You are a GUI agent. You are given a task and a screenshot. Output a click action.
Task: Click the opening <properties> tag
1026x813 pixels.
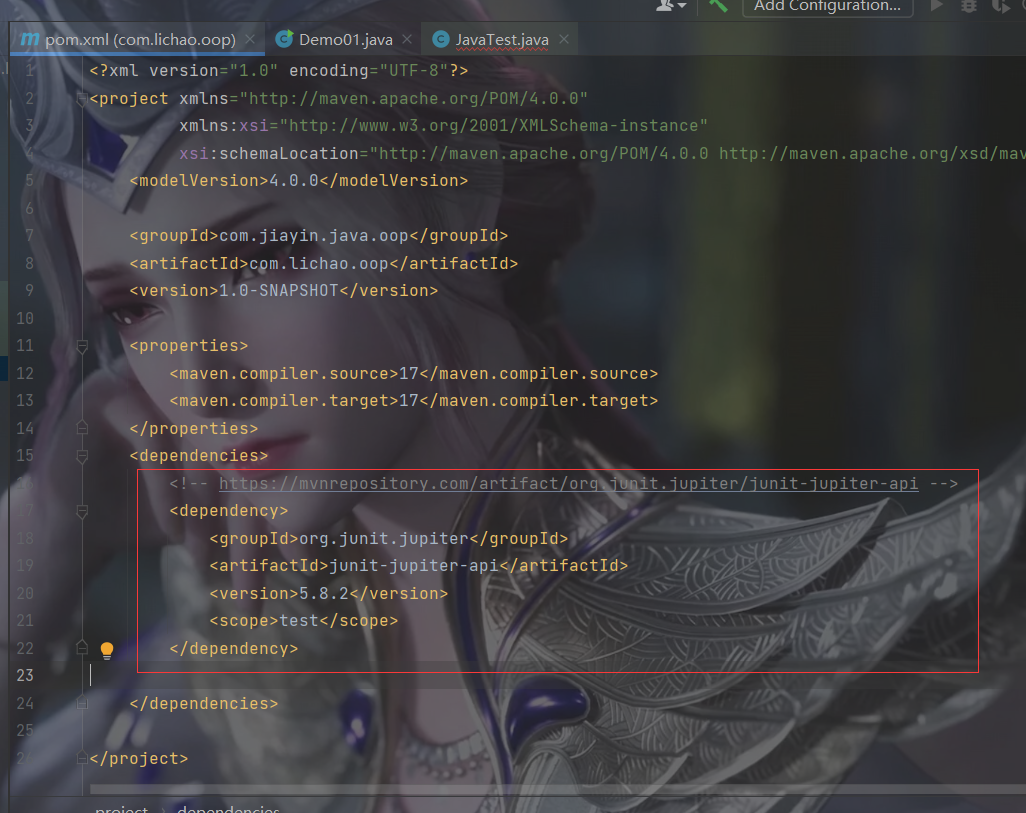(x=189, y=346)
